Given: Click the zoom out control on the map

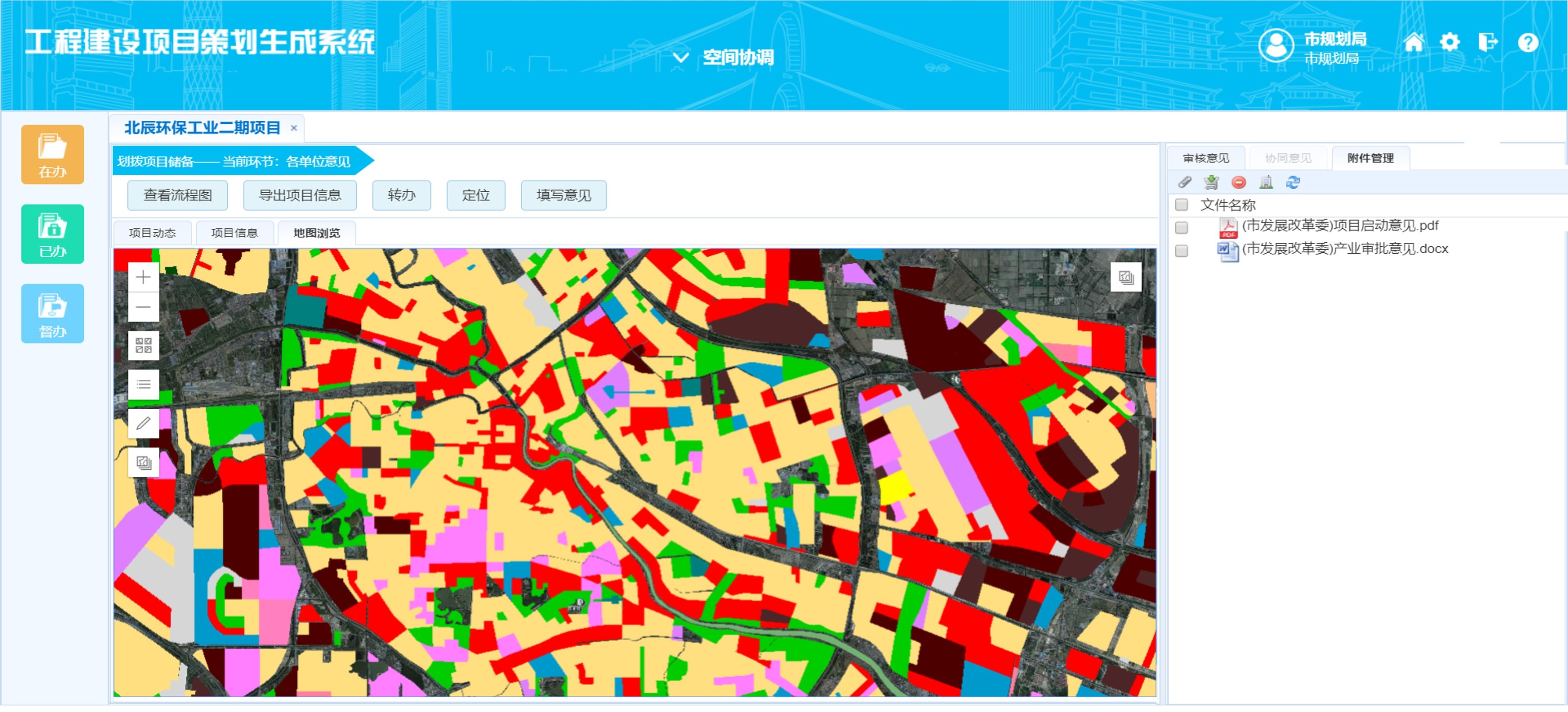Looking at the screenshot, I should 144,306.
